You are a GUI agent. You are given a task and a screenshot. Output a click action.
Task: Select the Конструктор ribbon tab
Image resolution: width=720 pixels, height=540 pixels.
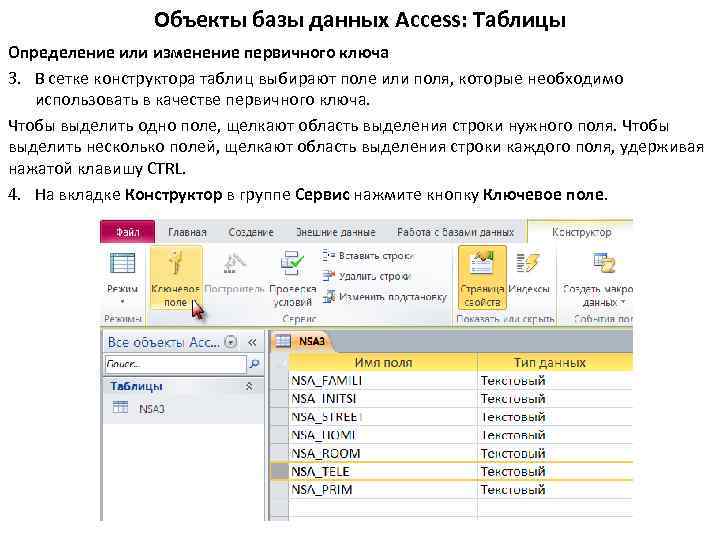pos(581,232)
